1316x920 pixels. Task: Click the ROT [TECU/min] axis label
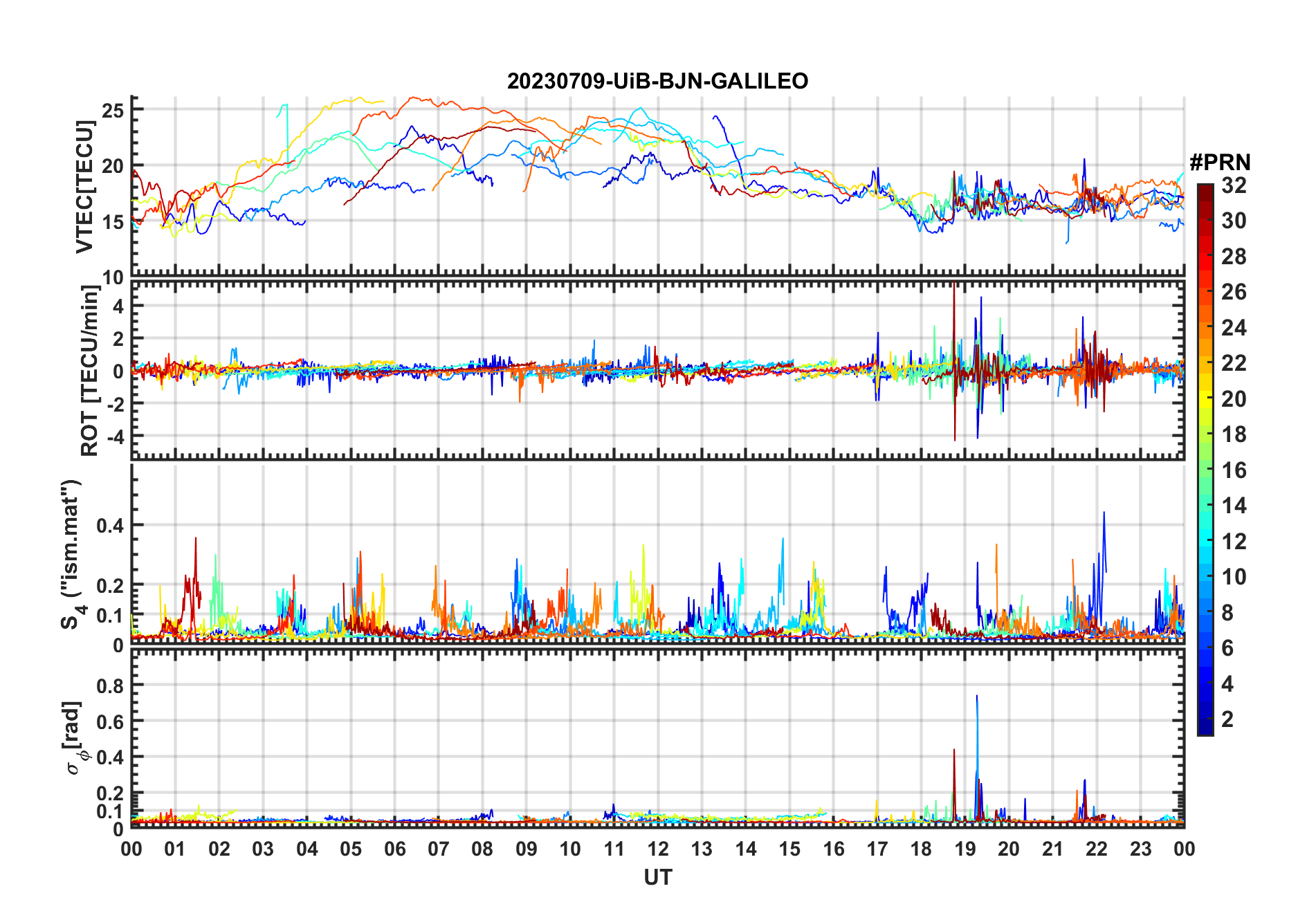89,371
